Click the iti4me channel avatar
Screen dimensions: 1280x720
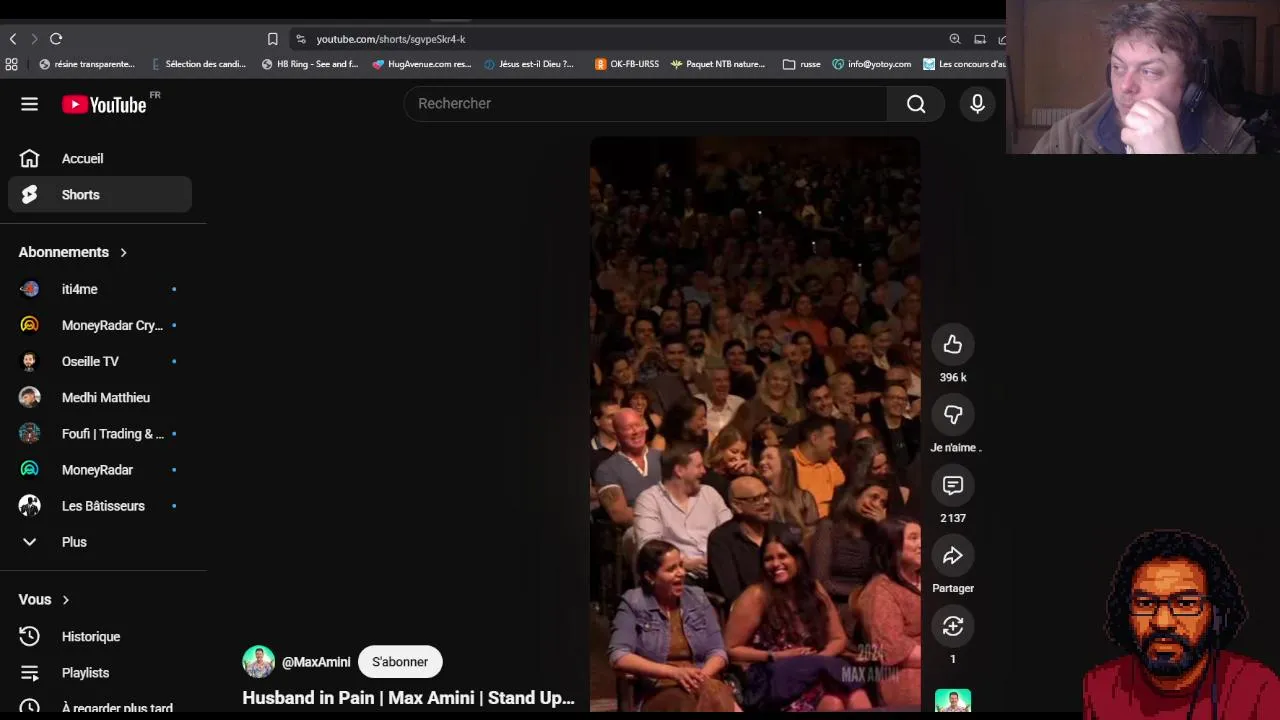pos(29,289)
